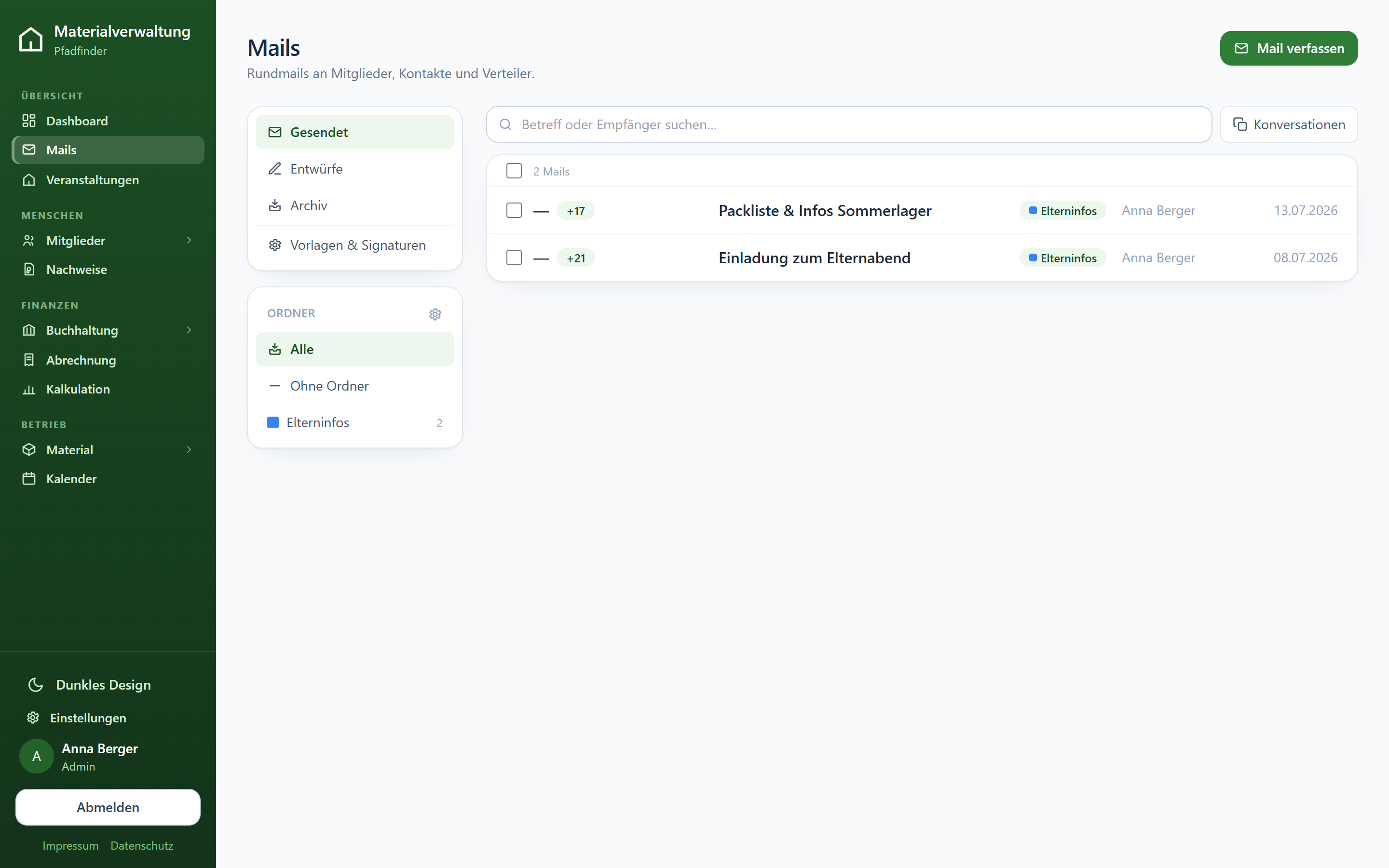Click the home logo icon of Materialverwaltung
Screen dimensions: 1389x868
click(31, 40)
